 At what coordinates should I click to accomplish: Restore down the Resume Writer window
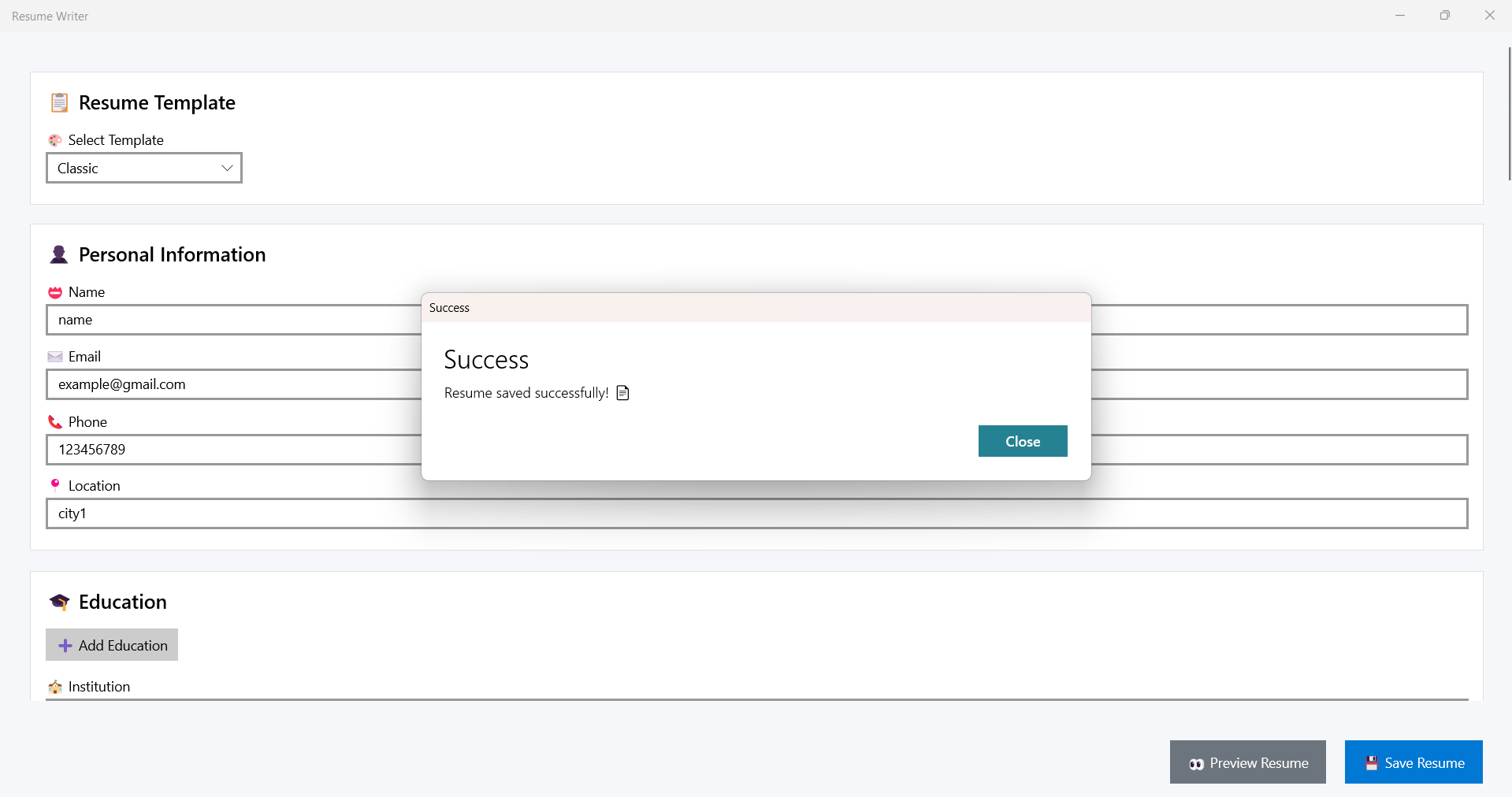[1445, 16]
